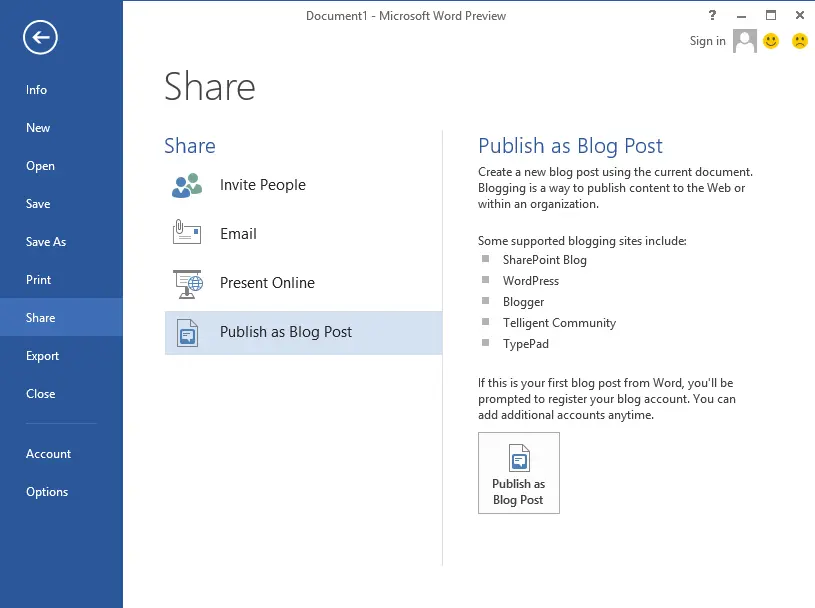Click the Invite People icon

tap(187, 186)
